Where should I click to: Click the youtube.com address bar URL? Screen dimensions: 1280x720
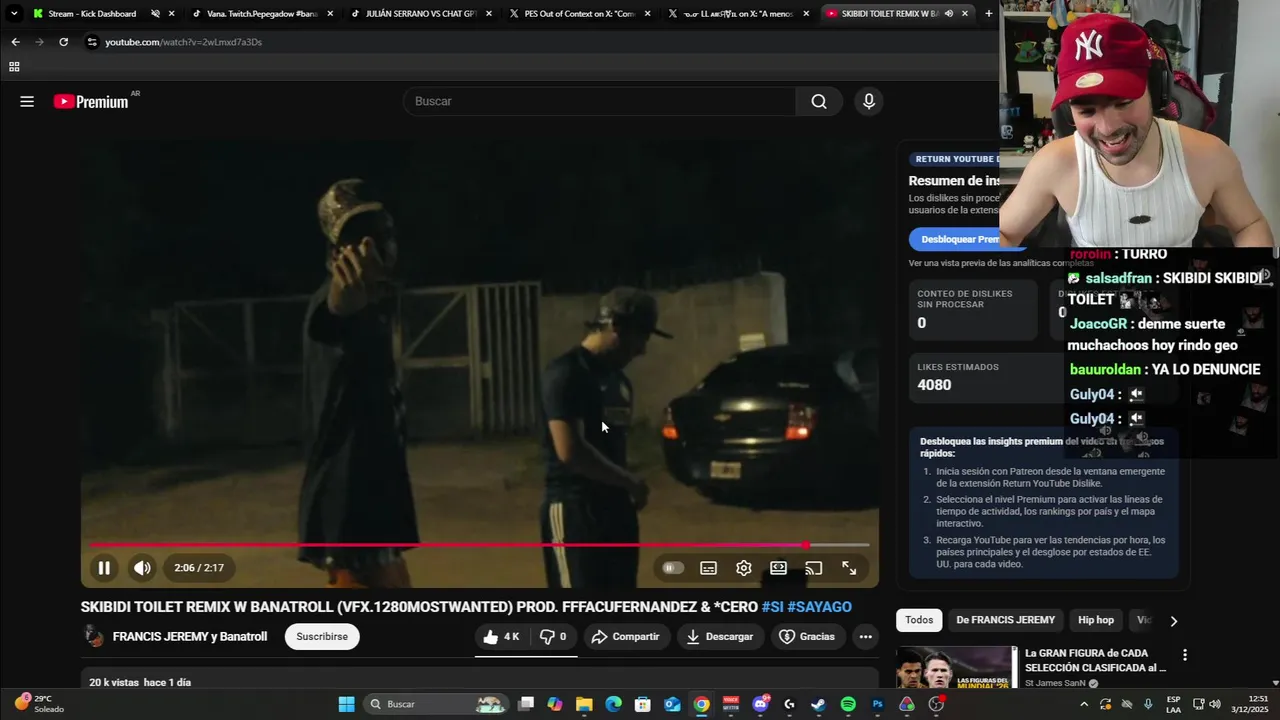pos(183,42)
